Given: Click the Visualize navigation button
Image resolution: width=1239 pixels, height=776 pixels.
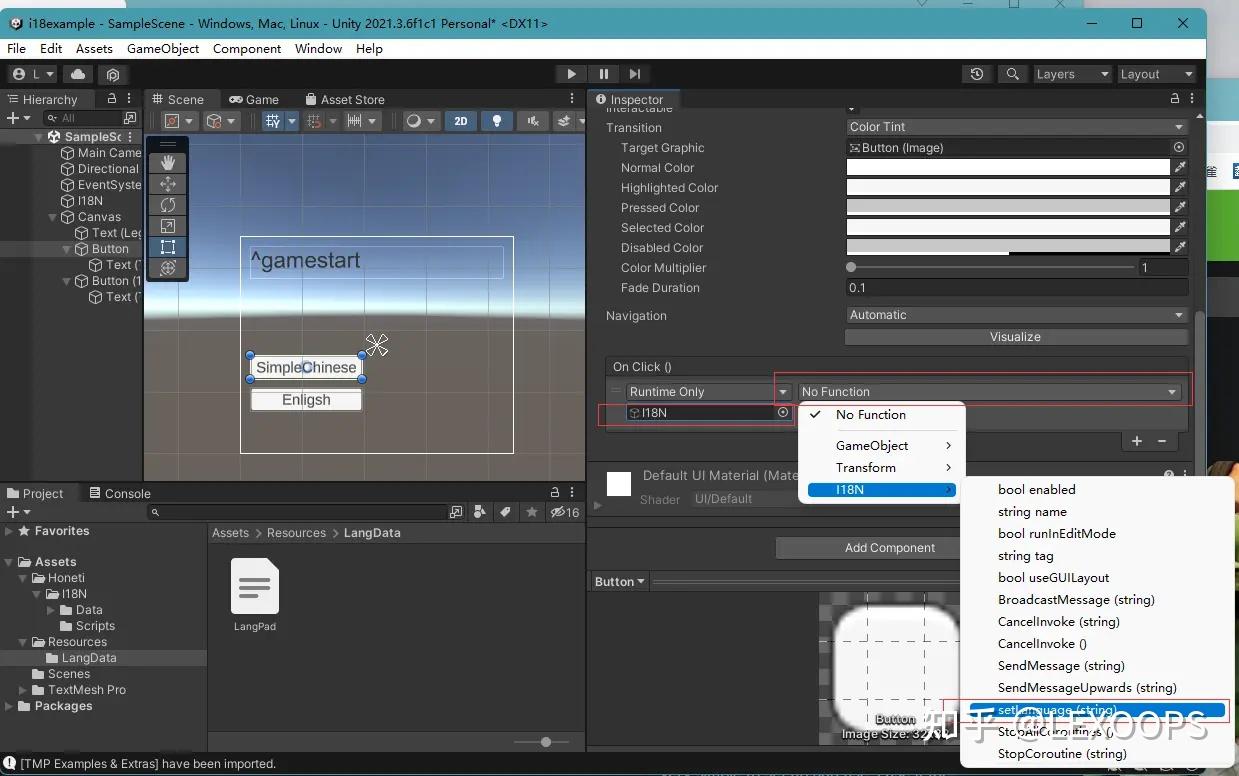Looking at the screenshot, I should click(1015, 337).
